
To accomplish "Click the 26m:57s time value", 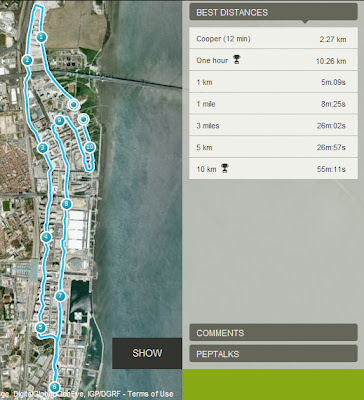I will coord(331,147).
